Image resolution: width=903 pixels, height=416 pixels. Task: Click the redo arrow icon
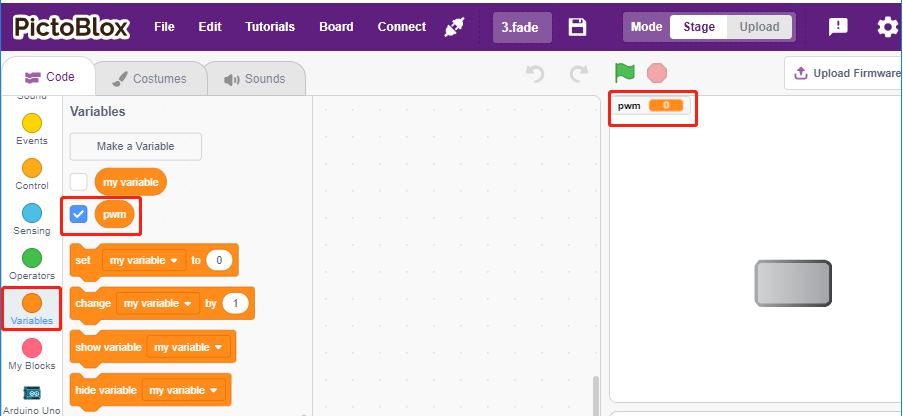coord(578,74)
